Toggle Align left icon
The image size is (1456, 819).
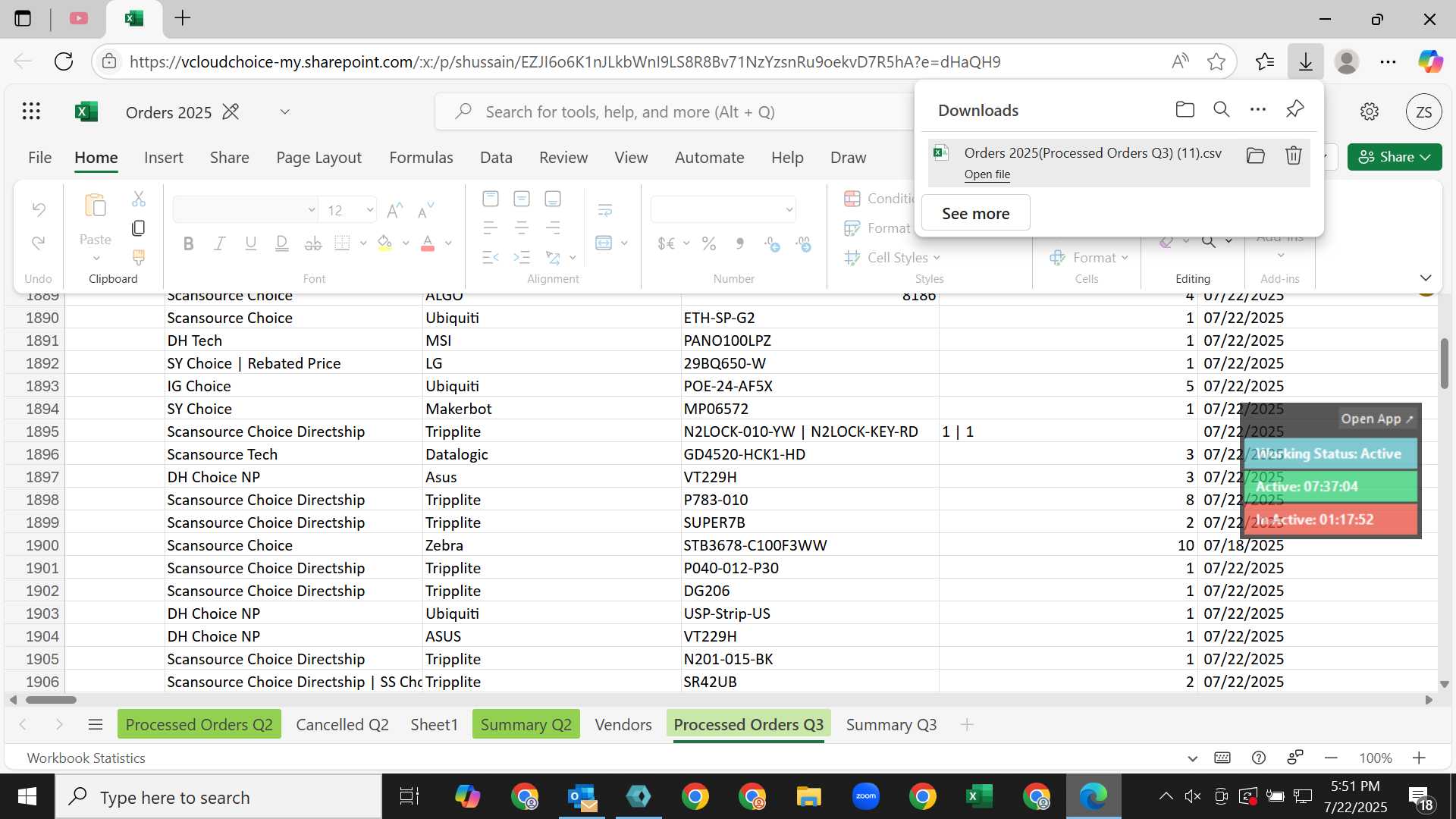491,227
